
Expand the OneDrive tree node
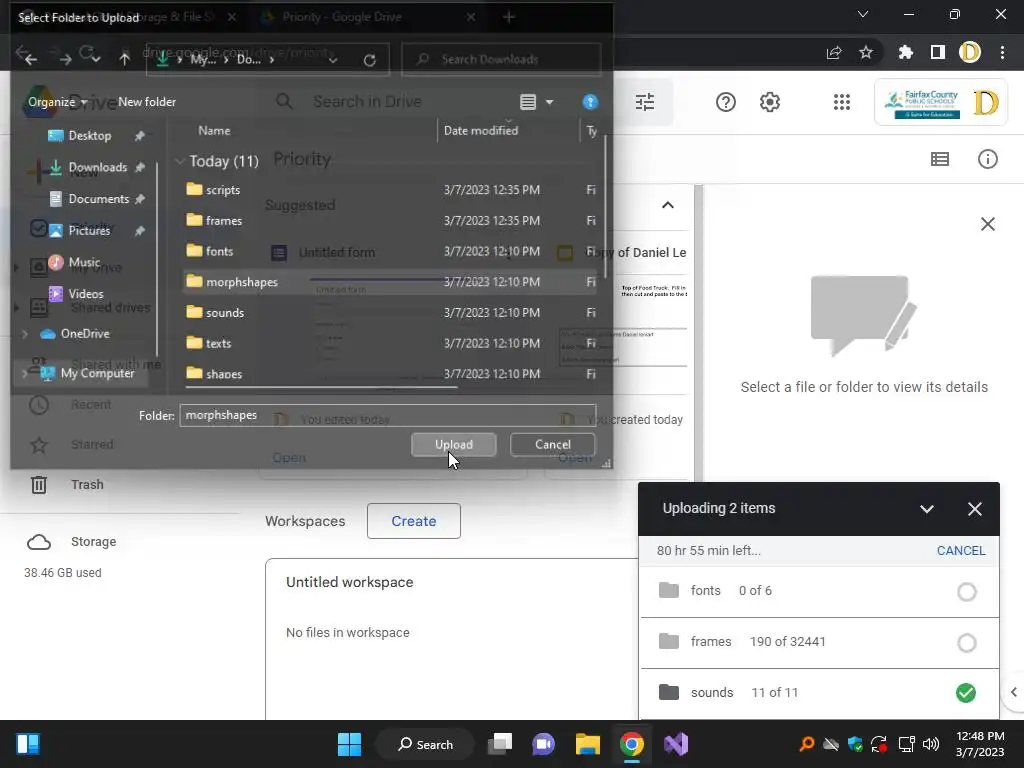point(25,334)
